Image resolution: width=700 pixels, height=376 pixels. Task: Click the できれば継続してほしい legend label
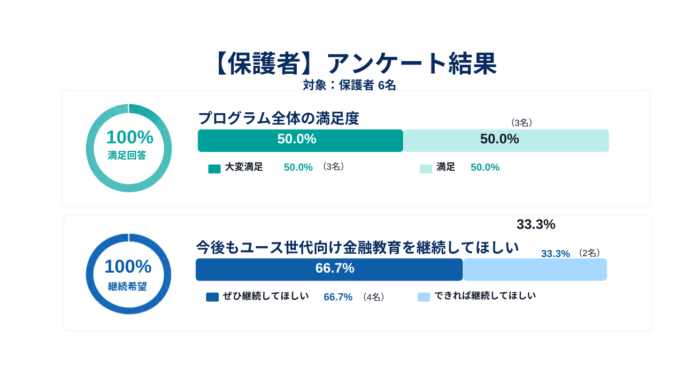coord(485,296)
